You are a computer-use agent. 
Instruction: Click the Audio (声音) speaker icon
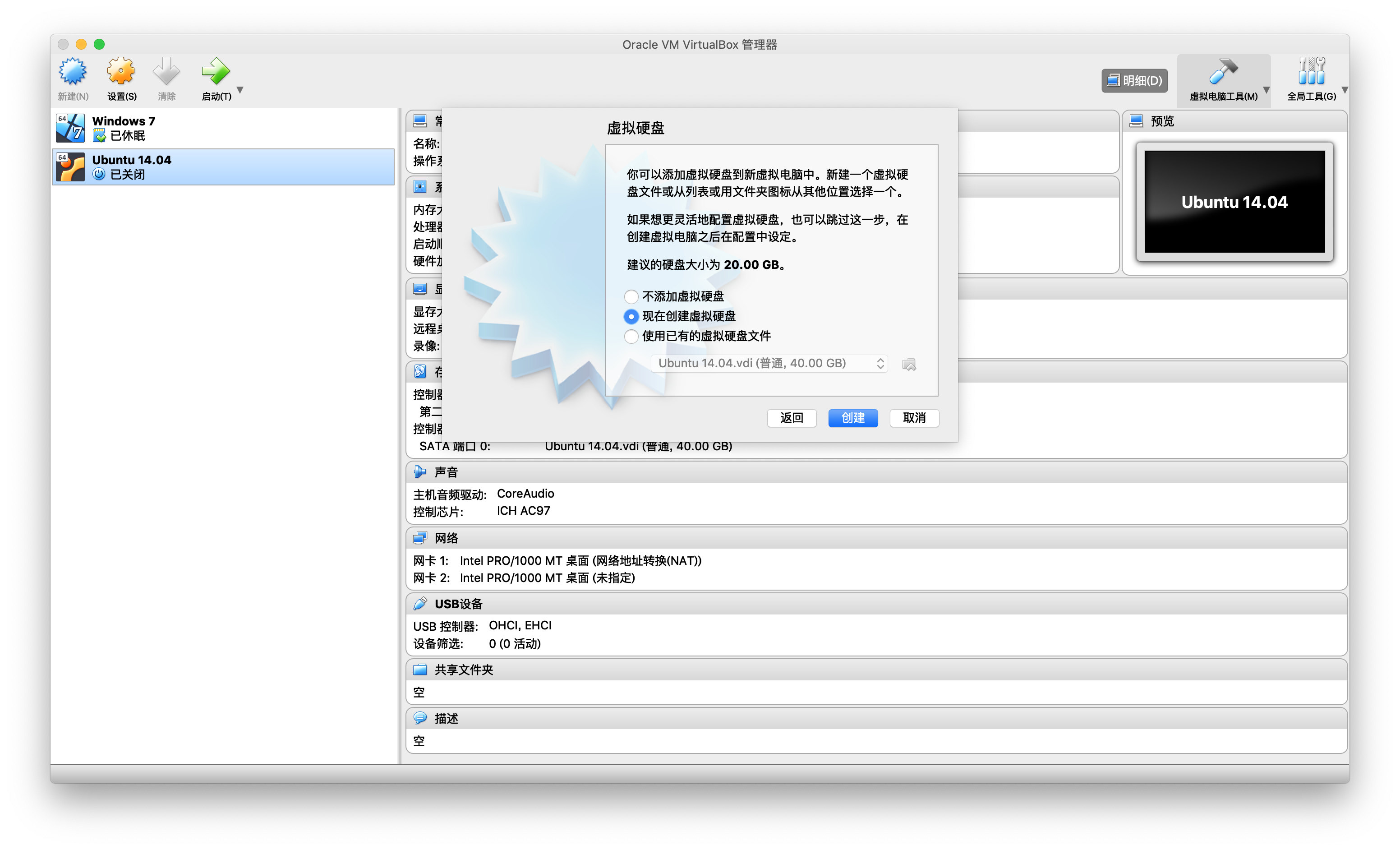pos(420,472)
